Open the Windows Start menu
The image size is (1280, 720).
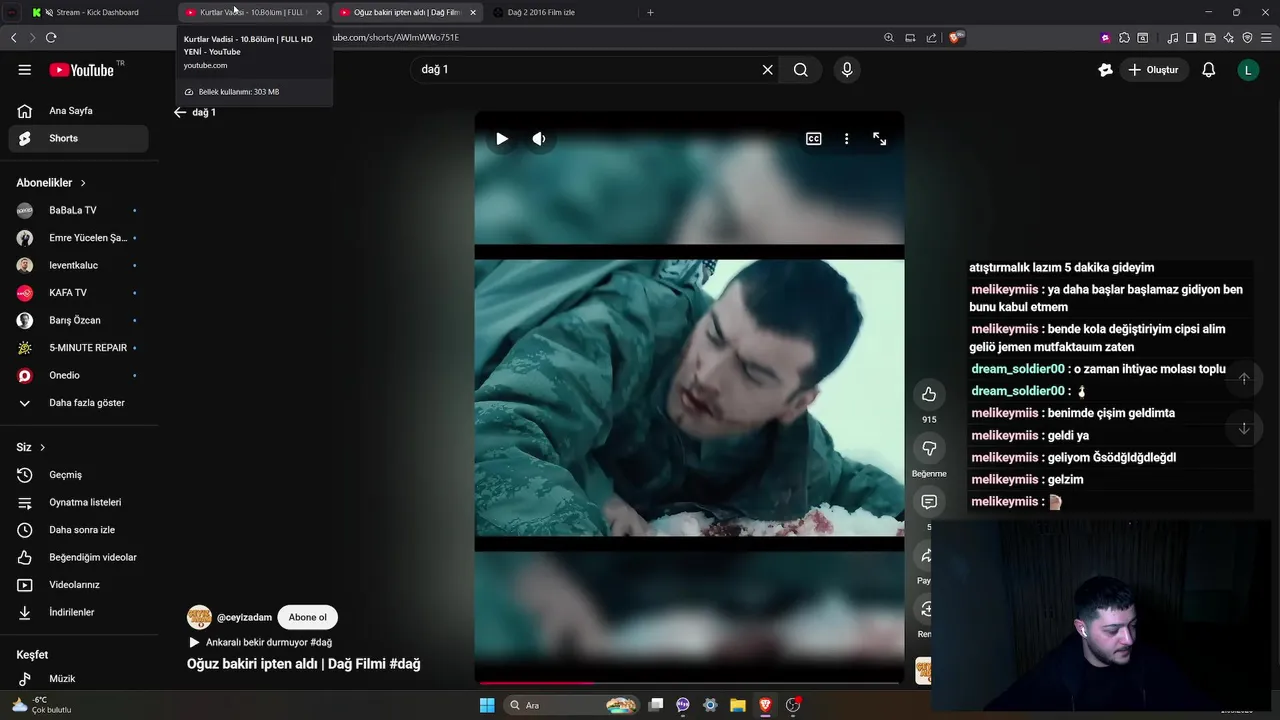487,705
